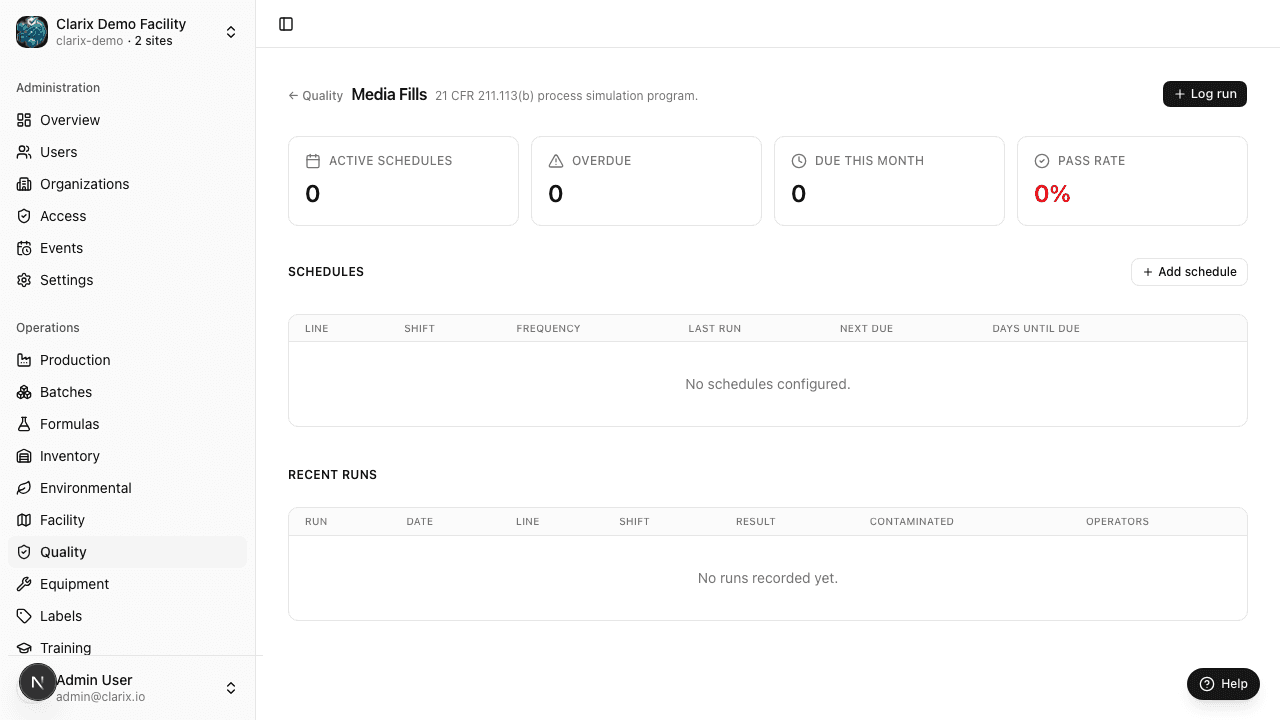Viewport: 1280px width, 720px height.
Task: Add a new schedule
Action: point(1189,272)
